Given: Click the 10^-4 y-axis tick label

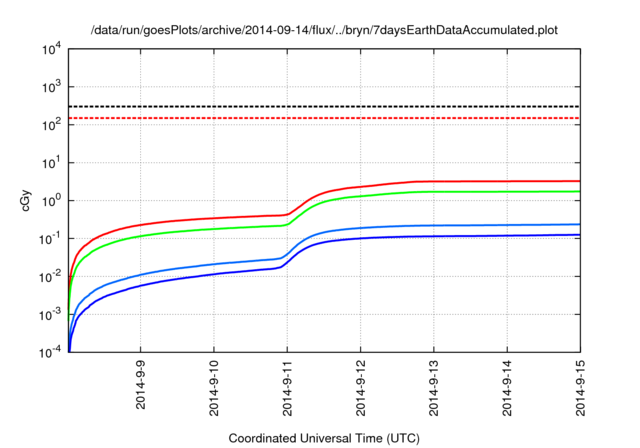Looking at the screenshot, I should coord(50,352).
